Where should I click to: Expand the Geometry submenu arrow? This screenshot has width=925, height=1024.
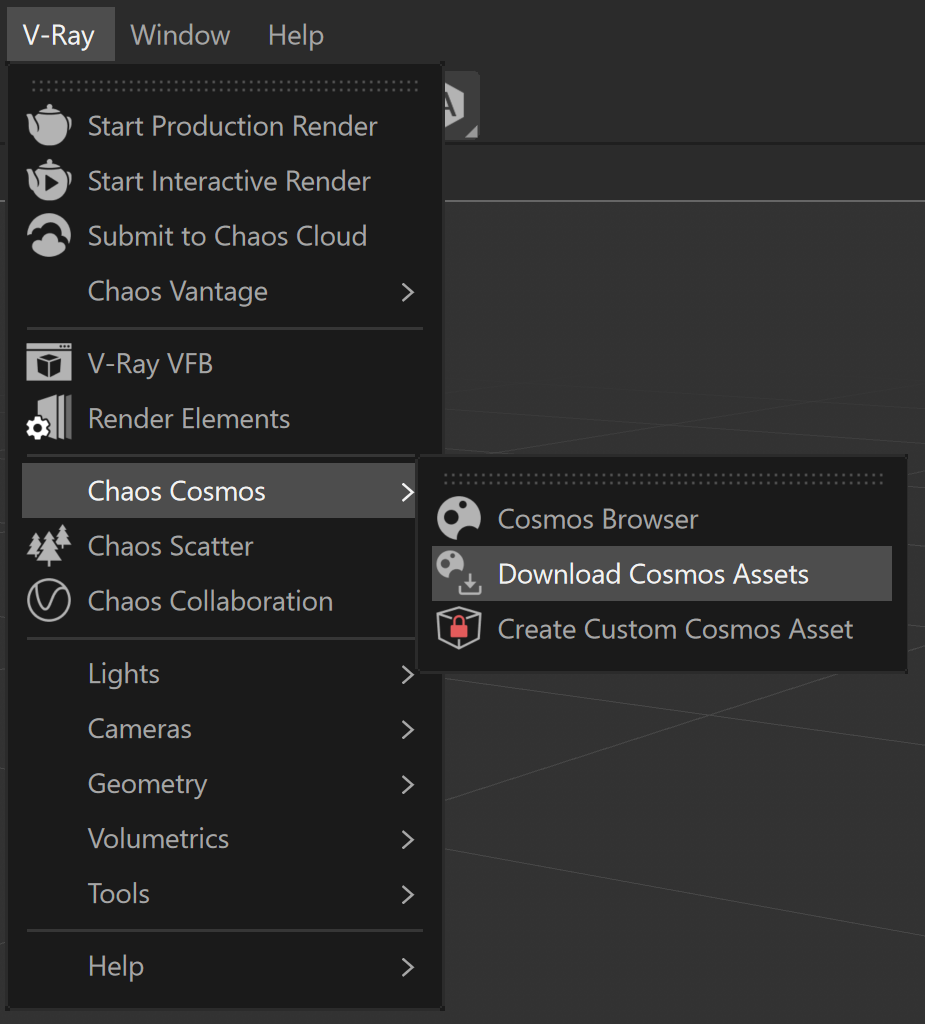(x=408, y=784)
